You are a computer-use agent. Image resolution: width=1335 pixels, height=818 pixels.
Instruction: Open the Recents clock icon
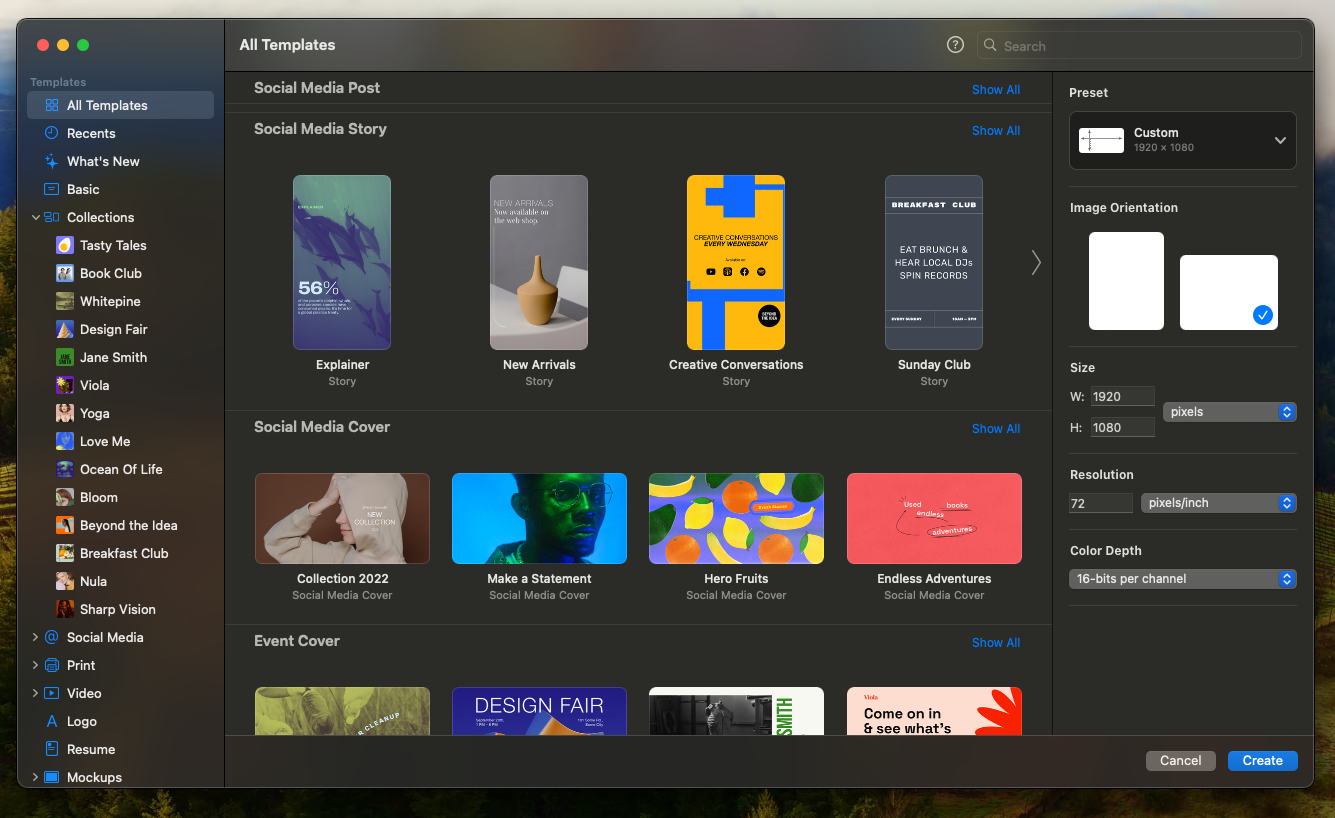click(52, 133)
